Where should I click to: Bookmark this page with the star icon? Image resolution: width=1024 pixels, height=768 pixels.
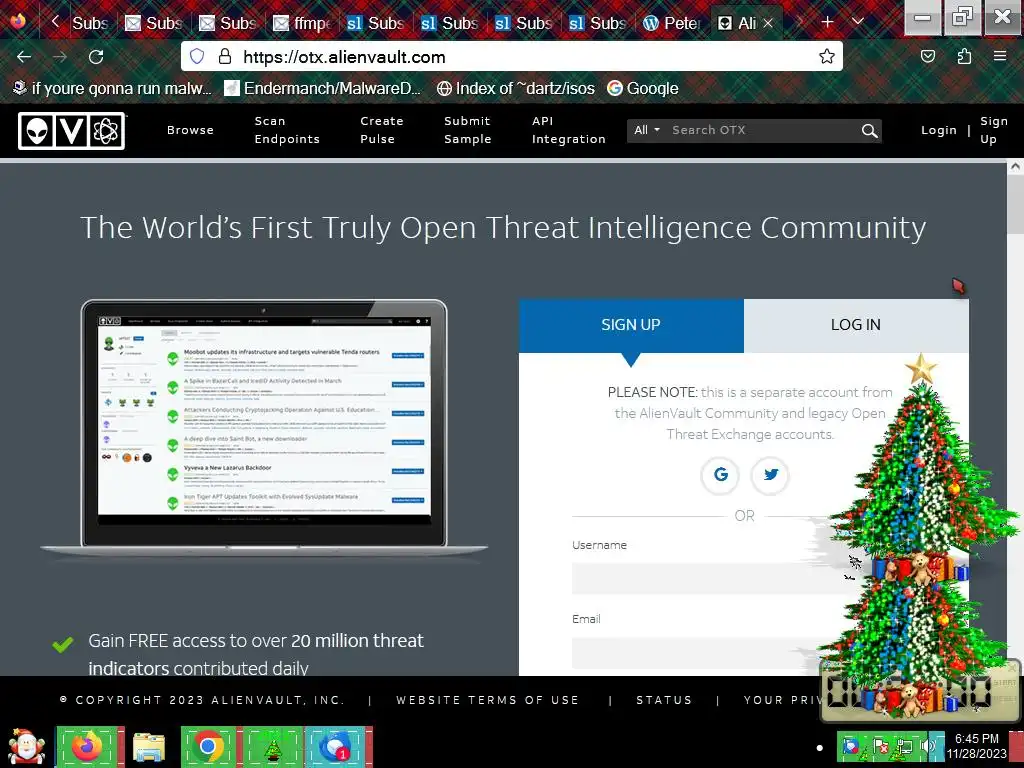coord(827,57)
